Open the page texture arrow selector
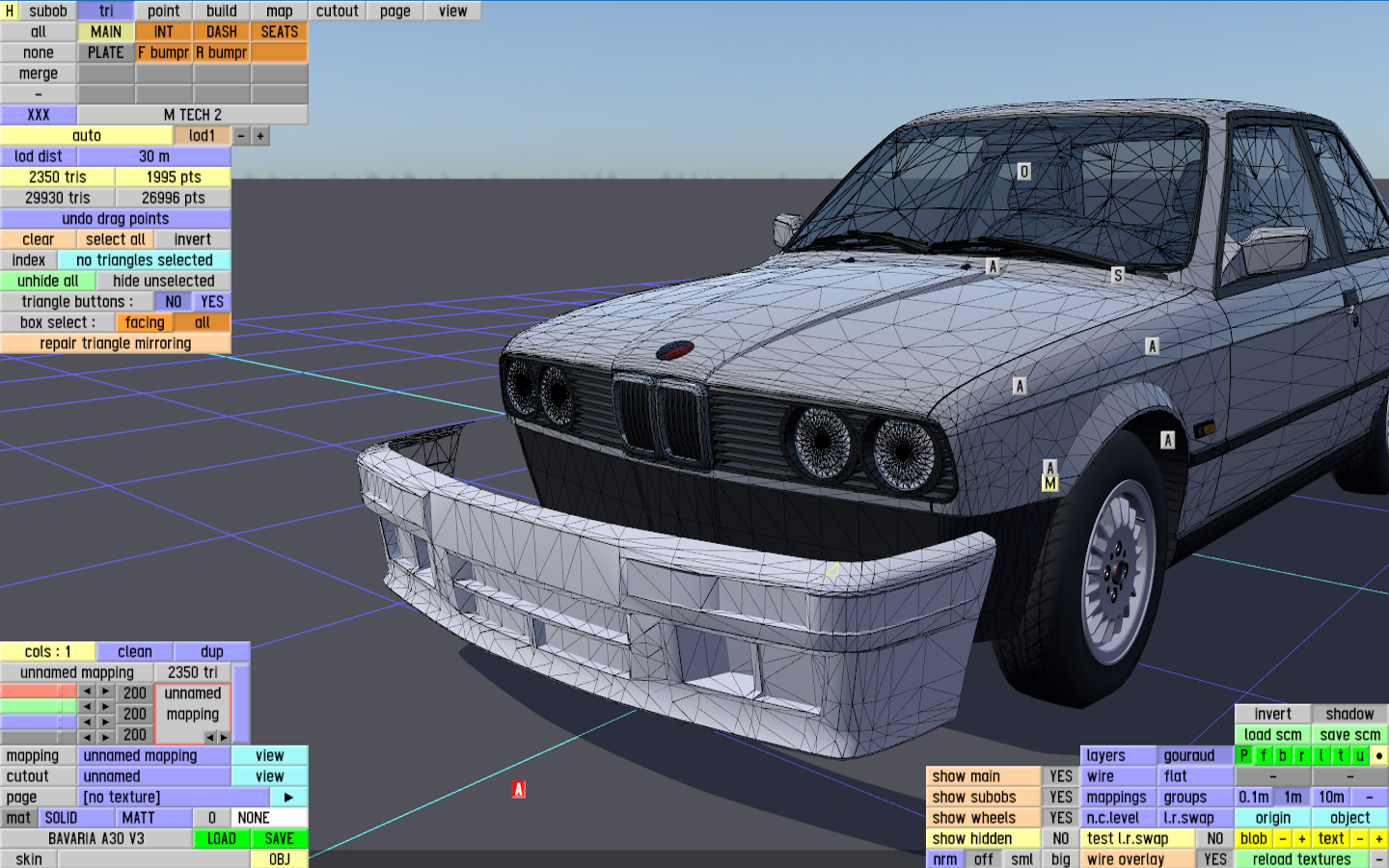The width and height of the screenshot is (1389, 868). [288, 798]
